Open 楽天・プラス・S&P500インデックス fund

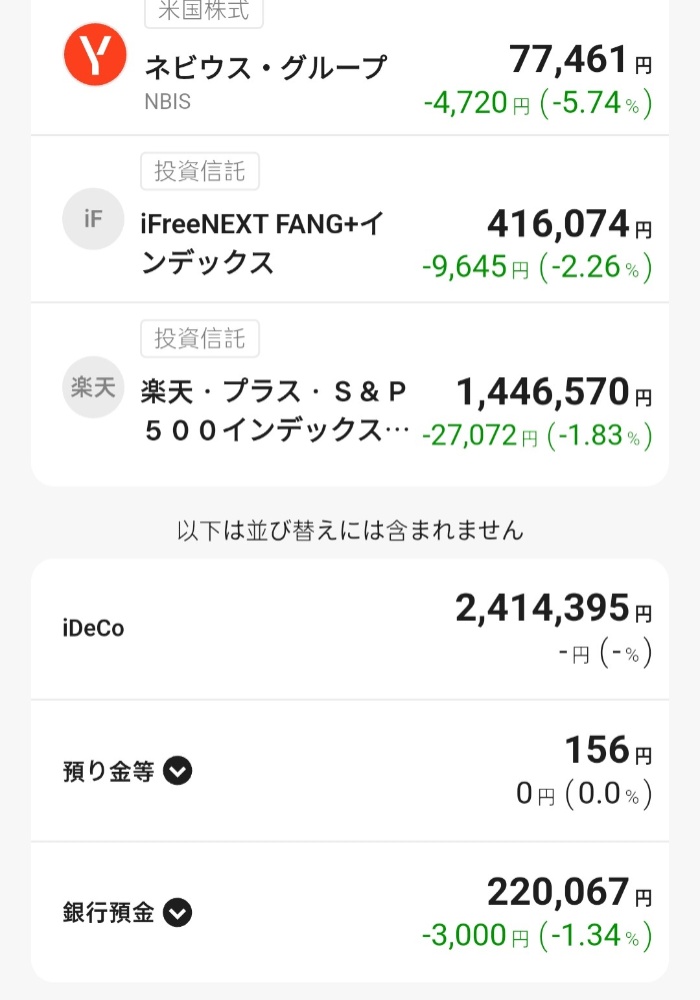pyautogui.click(x=350, y=394)
